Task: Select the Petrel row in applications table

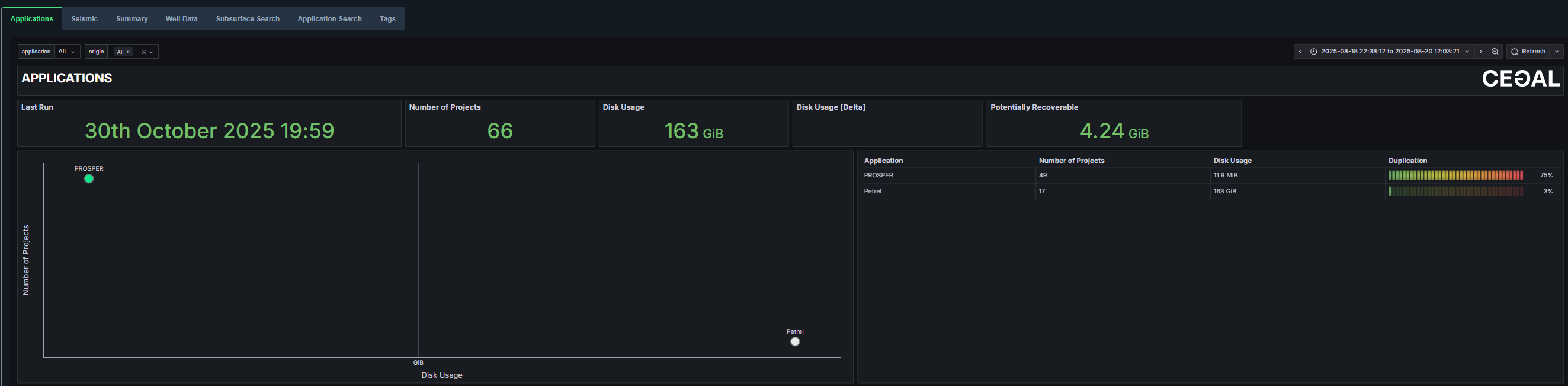Action: click(872, 191)
